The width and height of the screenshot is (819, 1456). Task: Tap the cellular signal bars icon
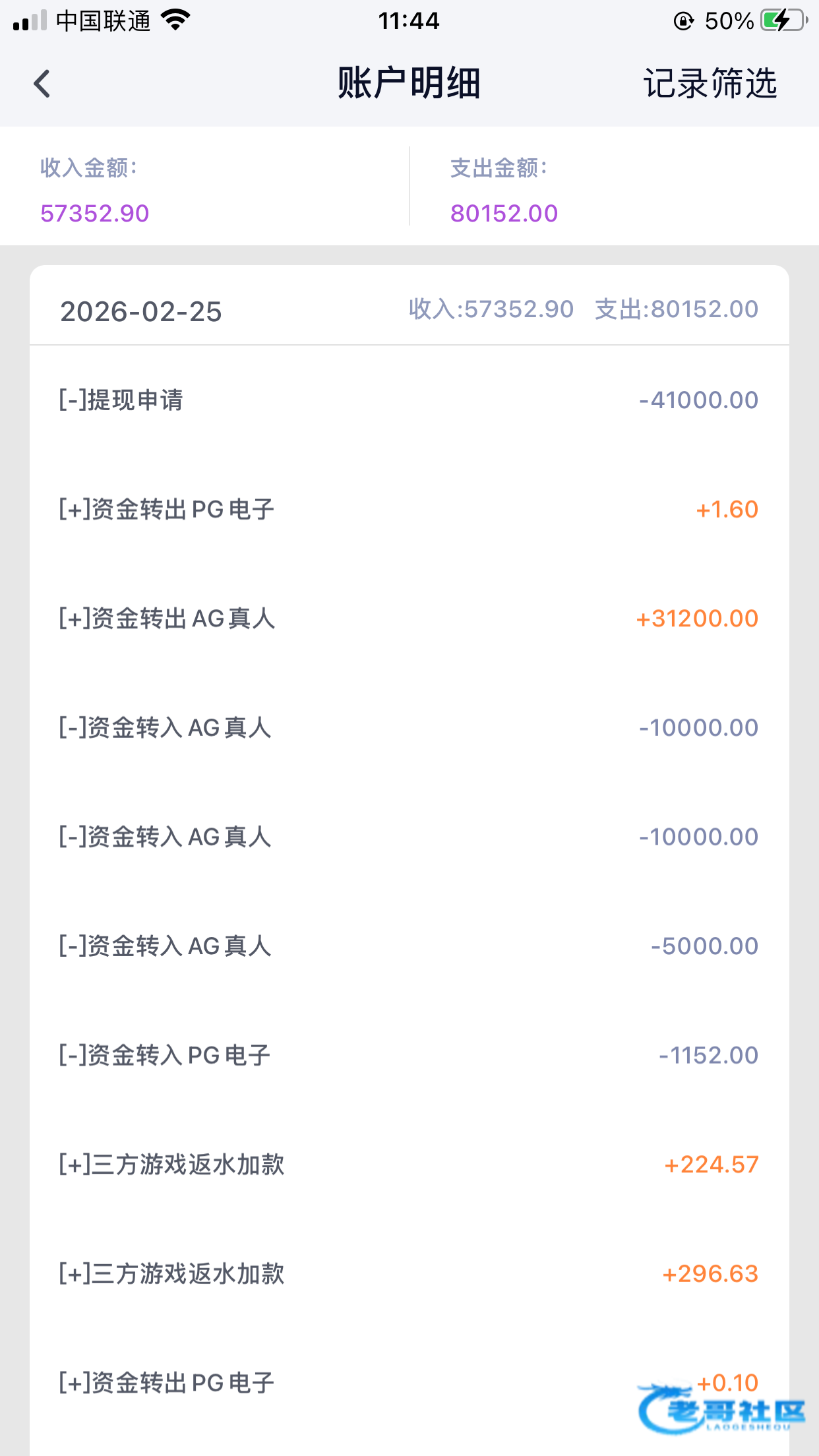30,20
